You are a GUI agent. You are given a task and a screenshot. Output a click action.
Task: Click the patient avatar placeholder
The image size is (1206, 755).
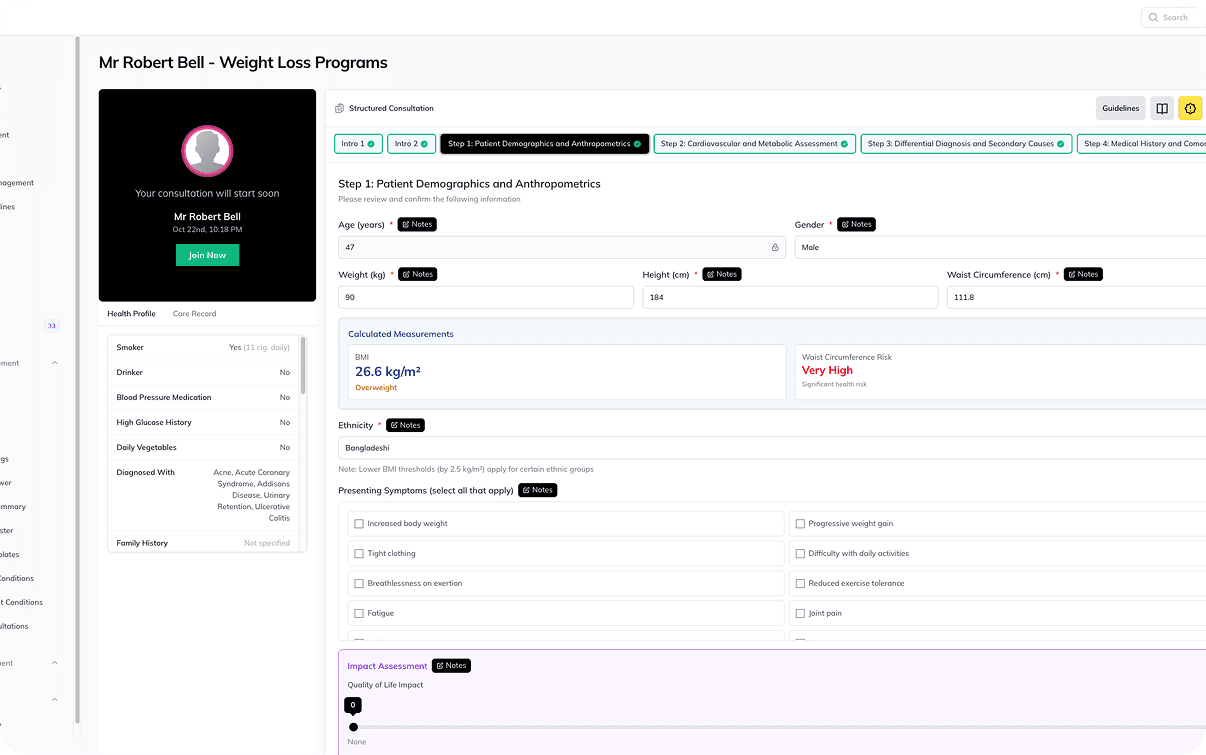207,151
